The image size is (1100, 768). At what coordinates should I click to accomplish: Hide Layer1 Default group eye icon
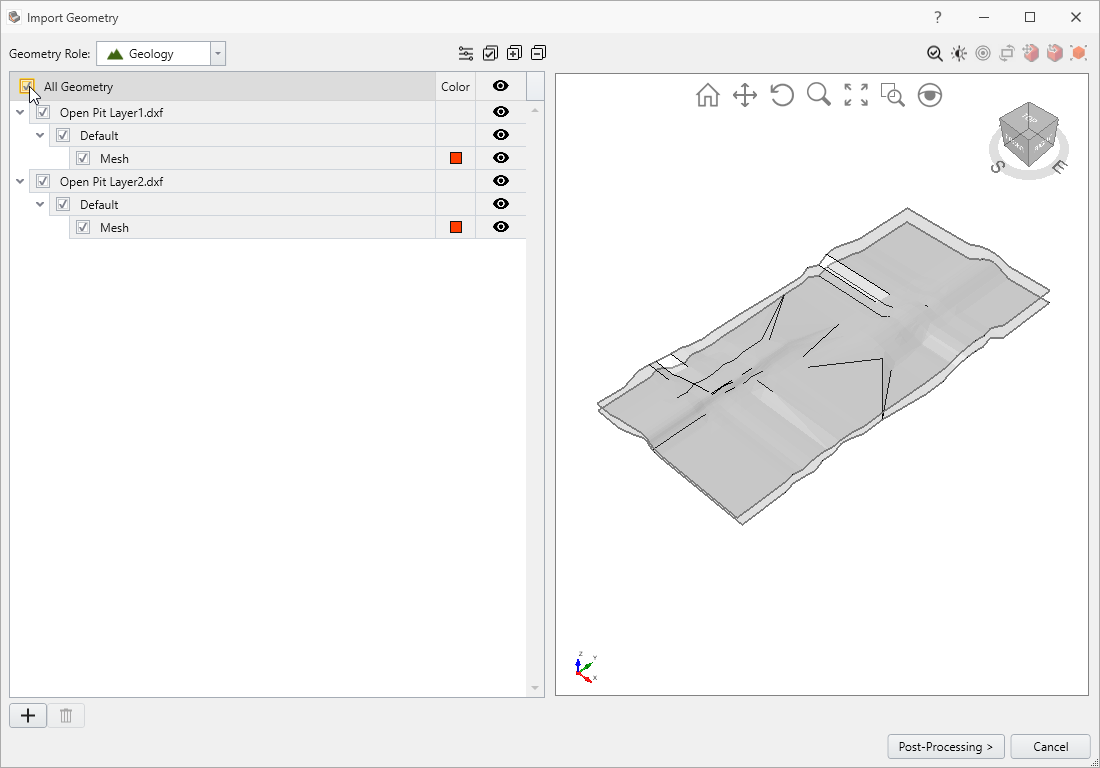coord(500,135)
